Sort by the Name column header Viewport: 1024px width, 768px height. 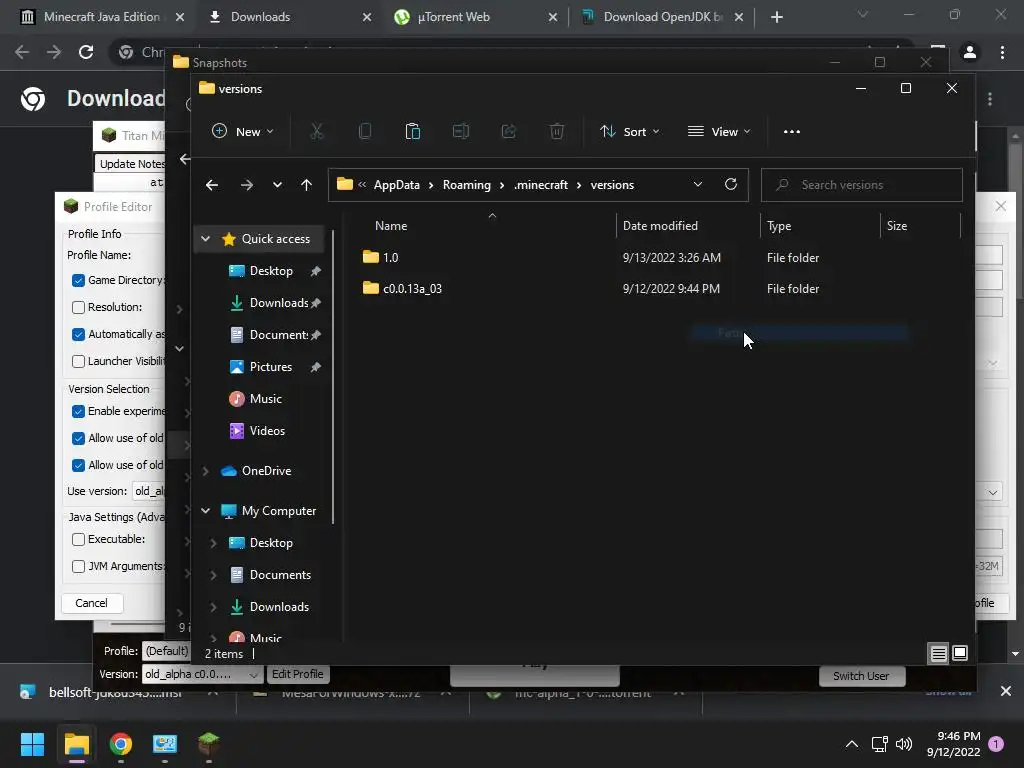[x=391, y=226]
